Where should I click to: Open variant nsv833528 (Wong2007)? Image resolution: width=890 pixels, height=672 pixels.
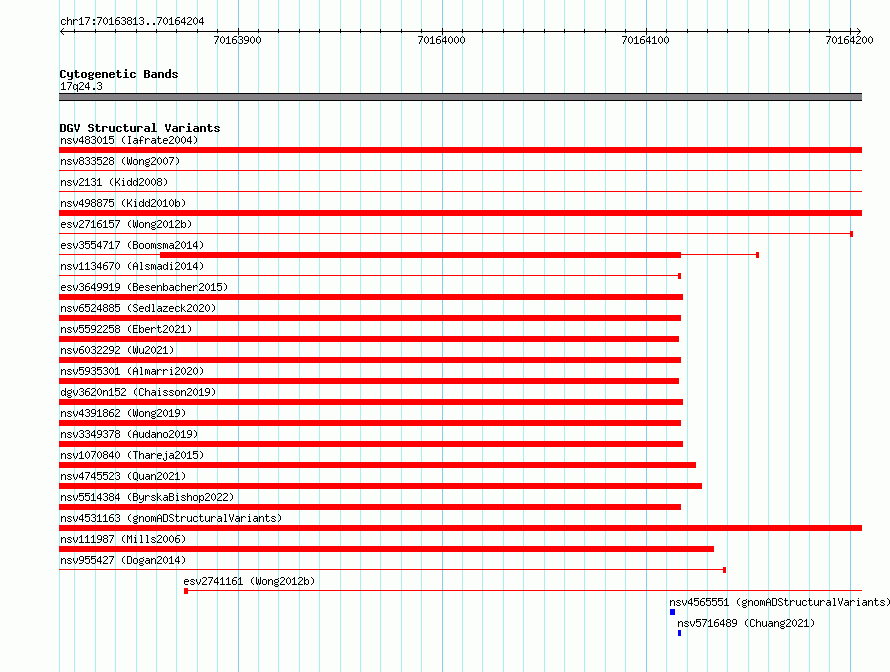point(120,161)
